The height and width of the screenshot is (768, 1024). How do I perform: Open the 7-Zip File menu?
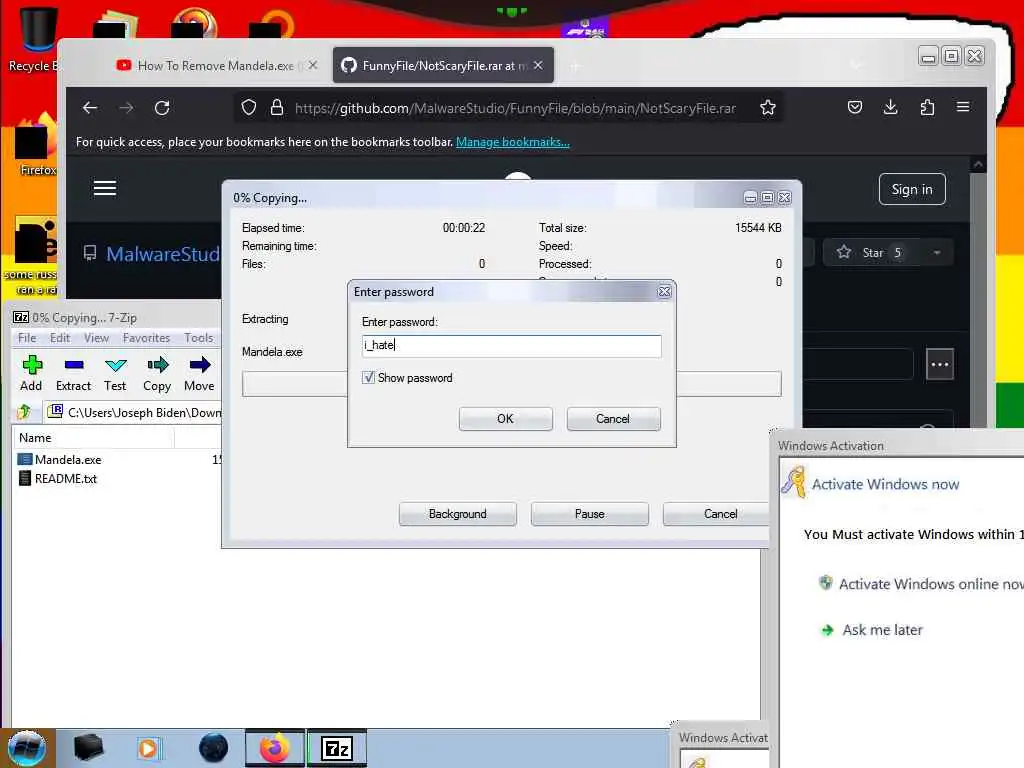[x=27, y=338]
